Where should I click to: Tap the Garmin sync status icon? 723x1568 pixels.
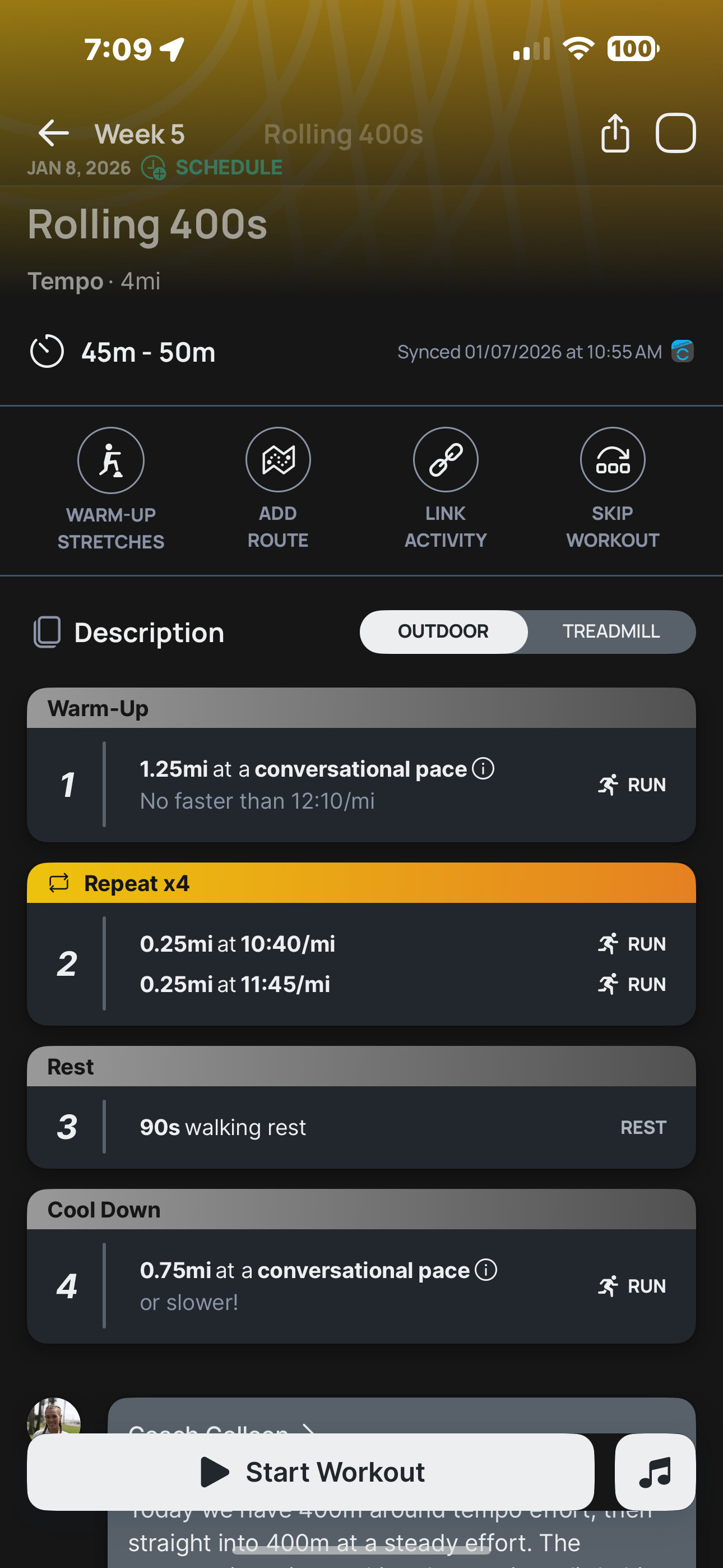pyautogui.click(x=682, y=351)
